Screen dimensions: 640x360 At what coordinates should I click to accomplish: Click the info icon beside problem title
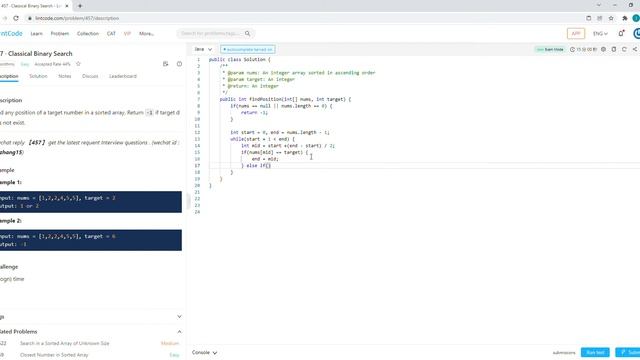179,64
